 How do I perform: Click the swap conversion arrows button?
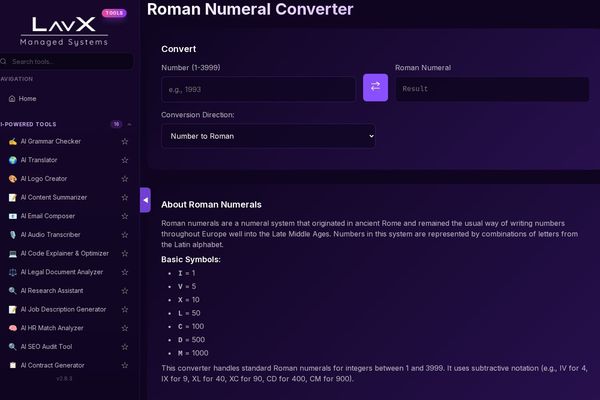[375, 88]
